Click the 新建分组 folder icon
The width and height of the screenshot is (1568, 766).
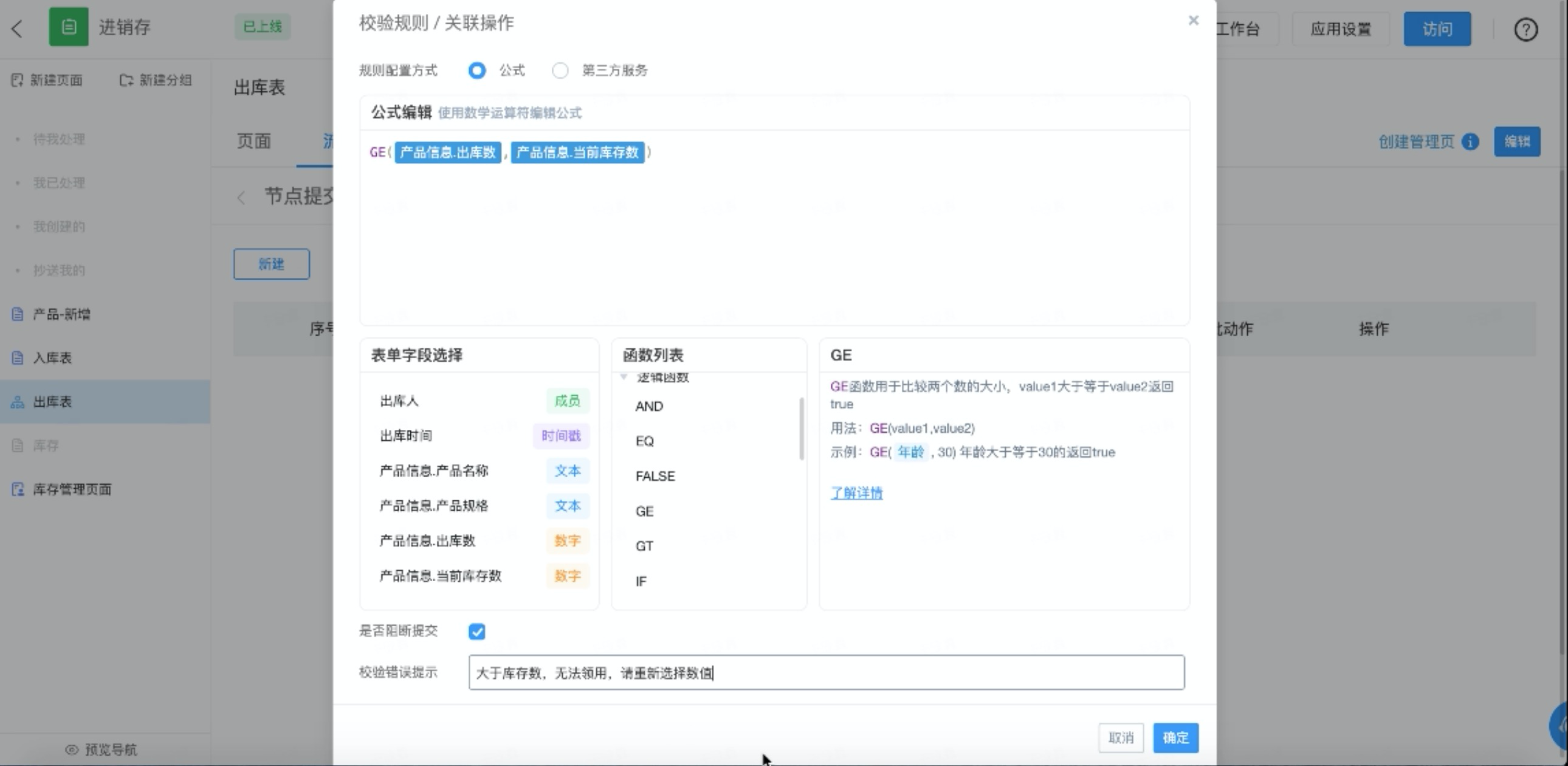pyautogui.click(x=126, y=80)
